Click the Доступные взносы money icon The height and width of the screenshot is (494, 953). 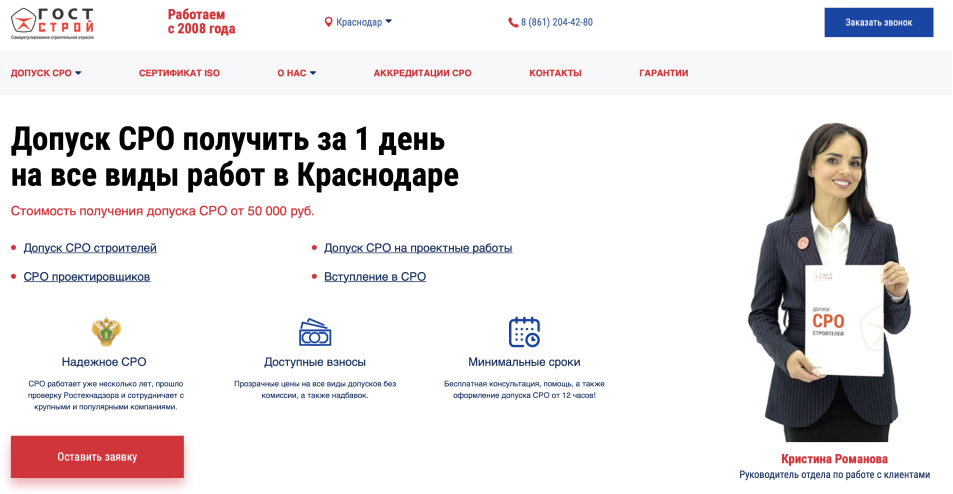(x=315, y=332)
